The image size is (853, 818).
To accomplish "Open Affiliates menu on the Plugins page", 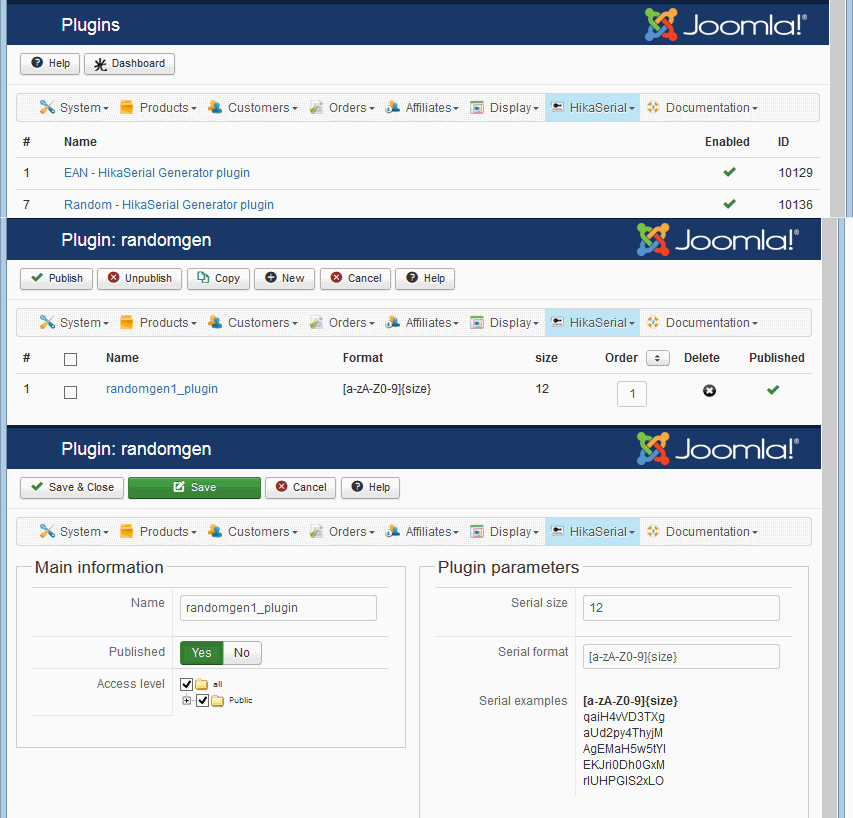I will point(422,108).
